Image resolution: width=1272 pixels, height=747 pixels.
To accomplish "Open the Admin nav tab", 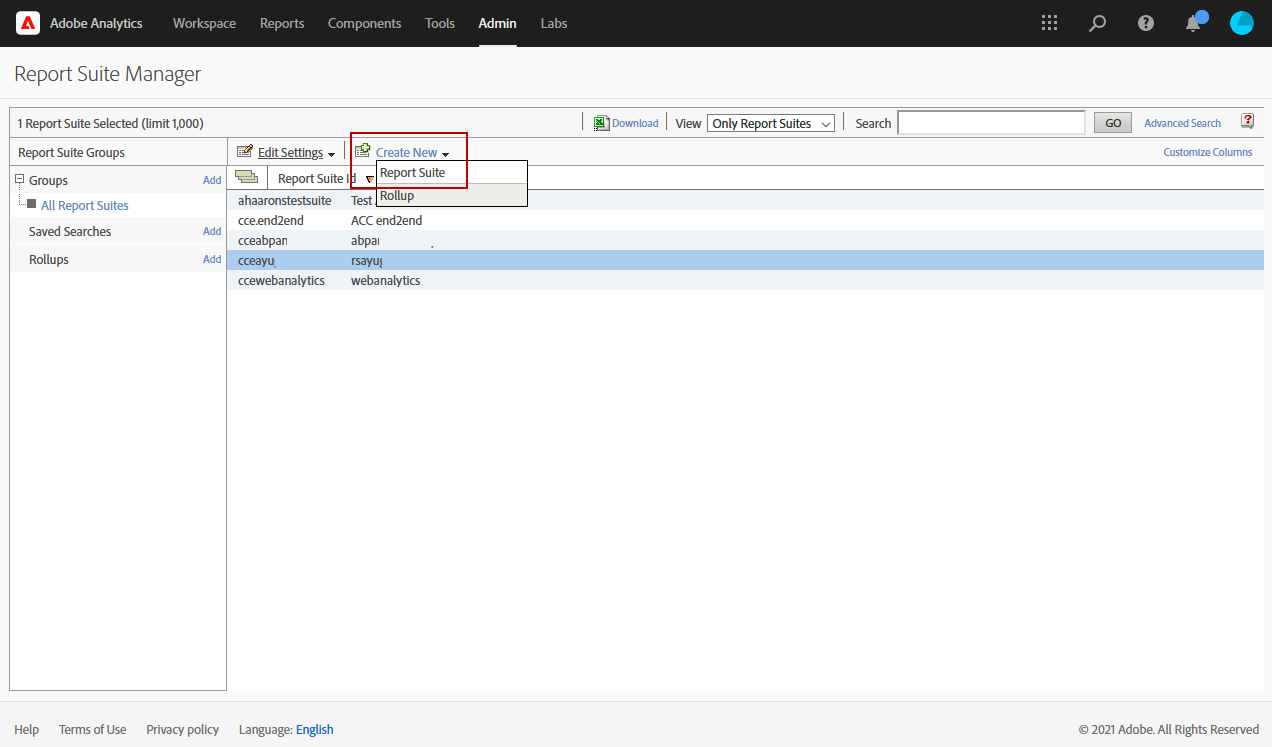I will pos(498,23).
